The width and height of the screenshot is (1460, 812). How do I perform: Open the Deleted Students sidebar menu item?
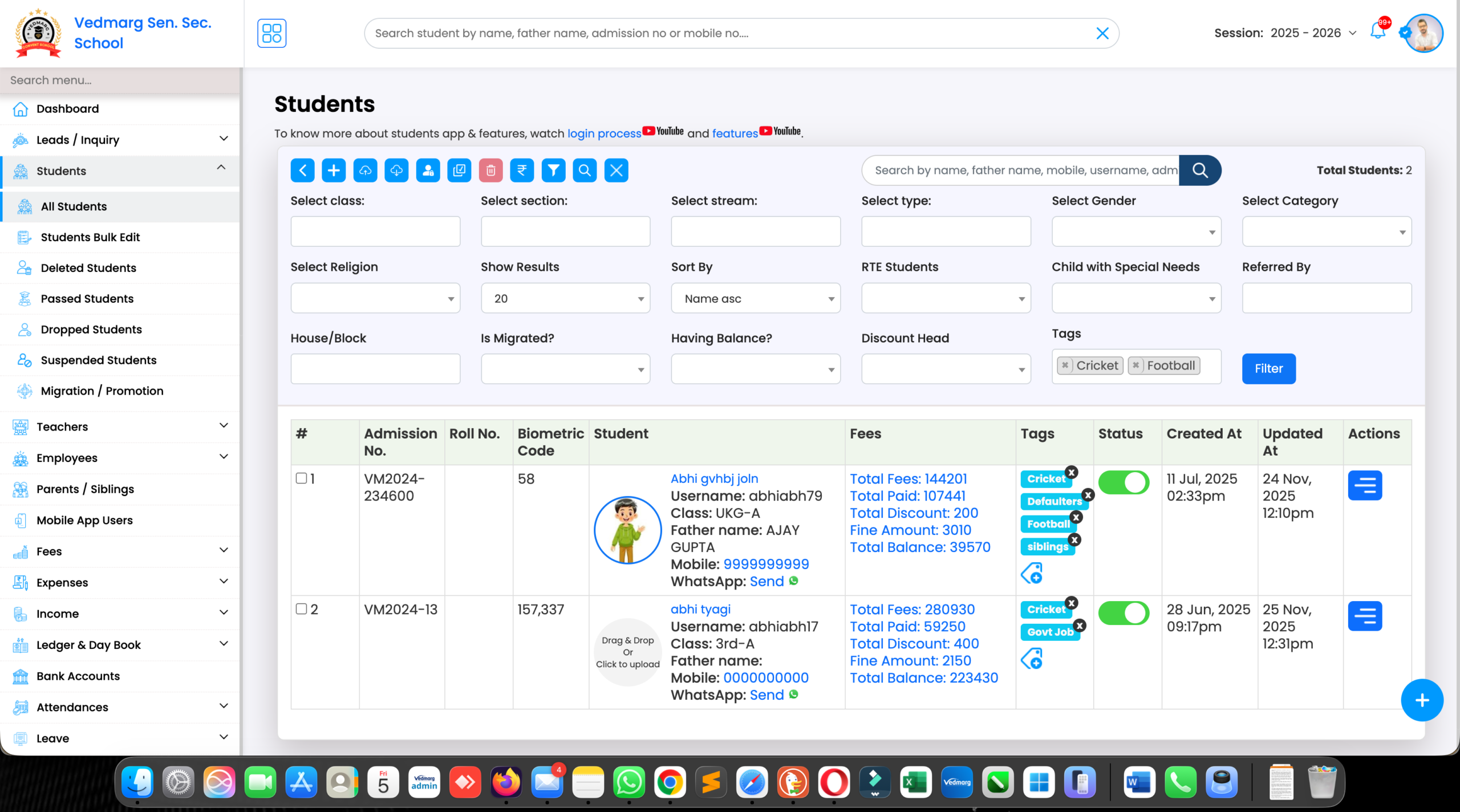(88, 267)
